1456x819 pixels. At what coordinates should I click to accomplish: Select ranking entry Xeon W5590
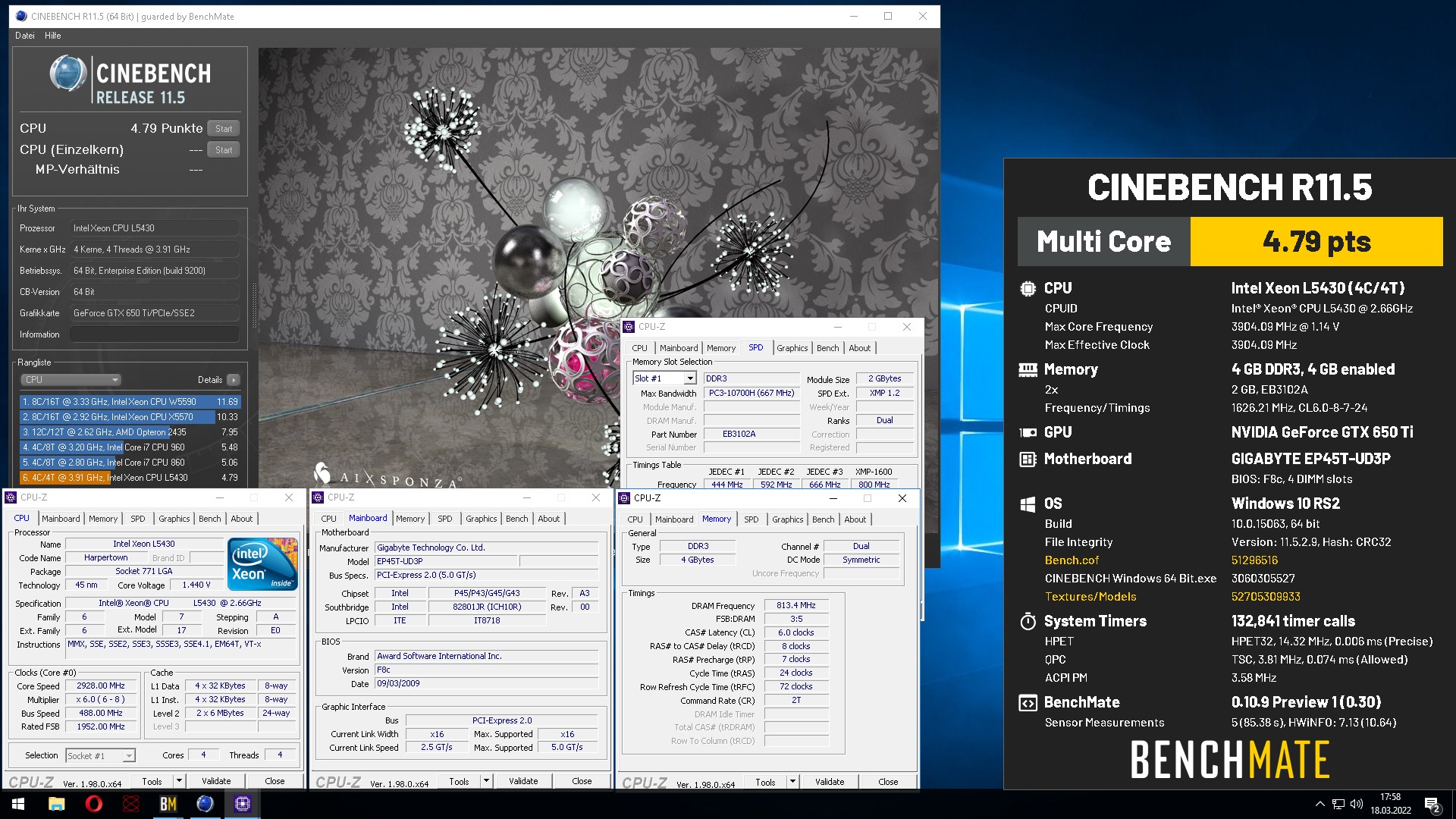tap(130, 402)
